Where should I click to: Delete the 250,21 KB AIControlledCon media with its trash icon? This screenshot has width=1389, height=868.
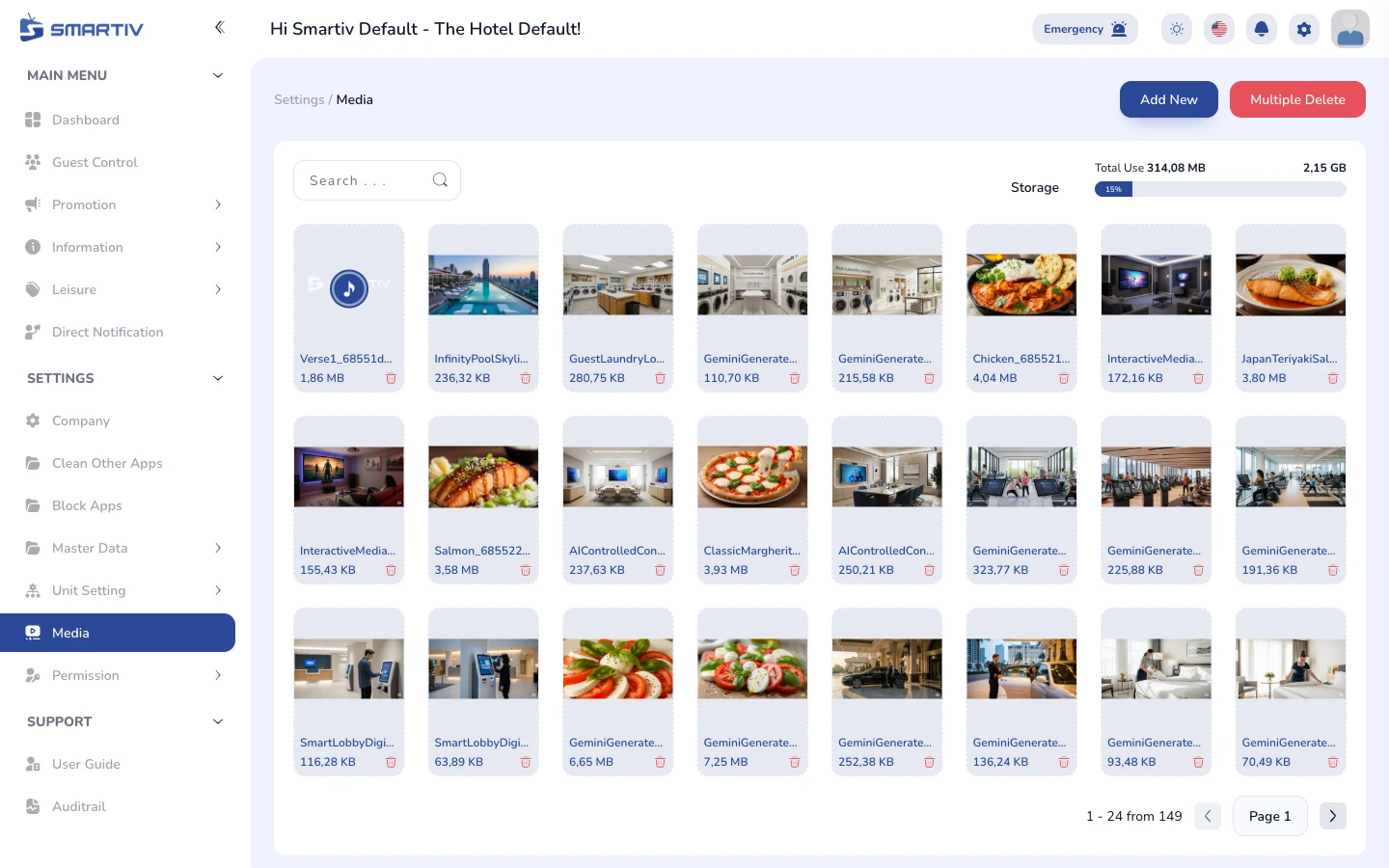point(929,570)
